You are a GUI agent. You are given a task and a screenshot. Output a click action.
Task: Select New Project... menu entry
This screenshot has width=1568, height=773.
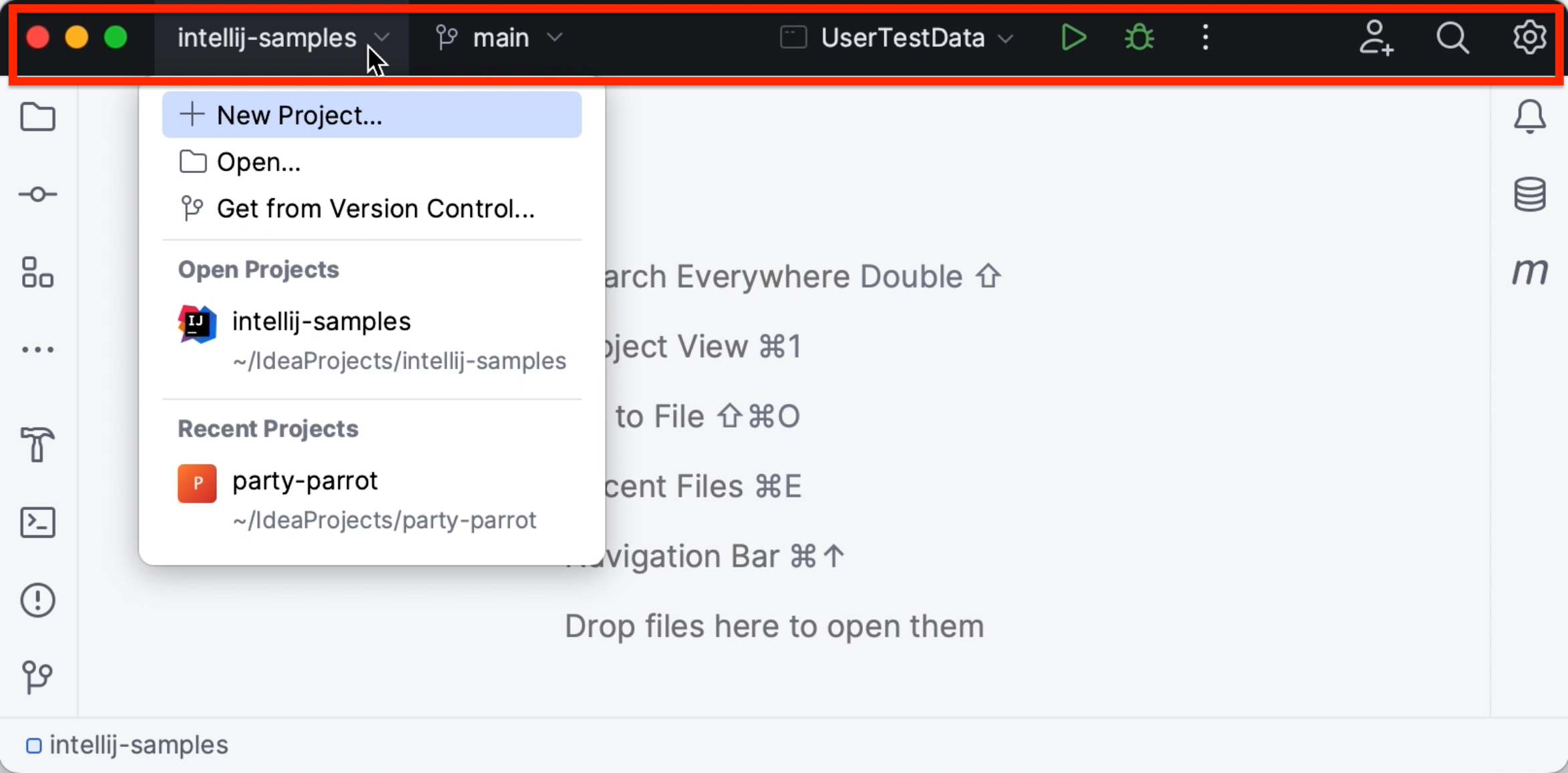click(371, 115)
